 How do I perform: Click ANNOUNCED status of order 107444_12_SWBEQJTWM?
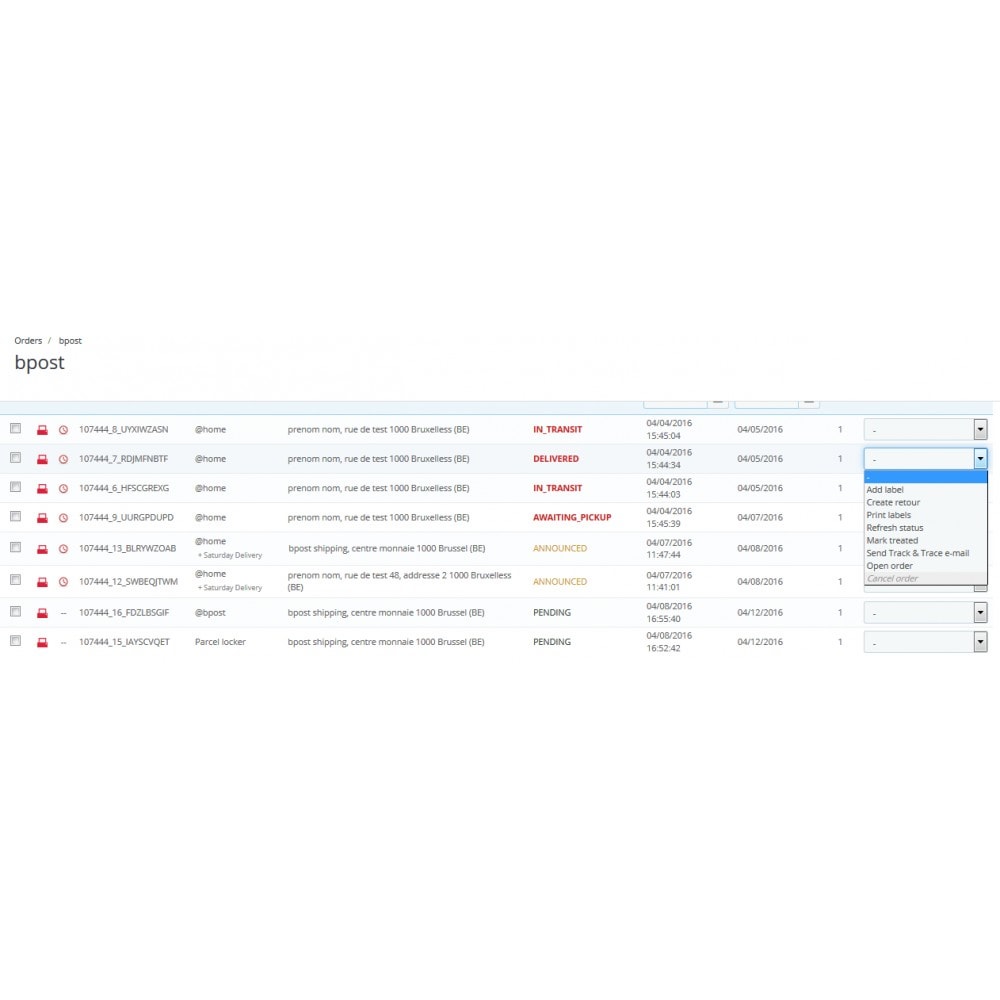click(x=560, y=582)
